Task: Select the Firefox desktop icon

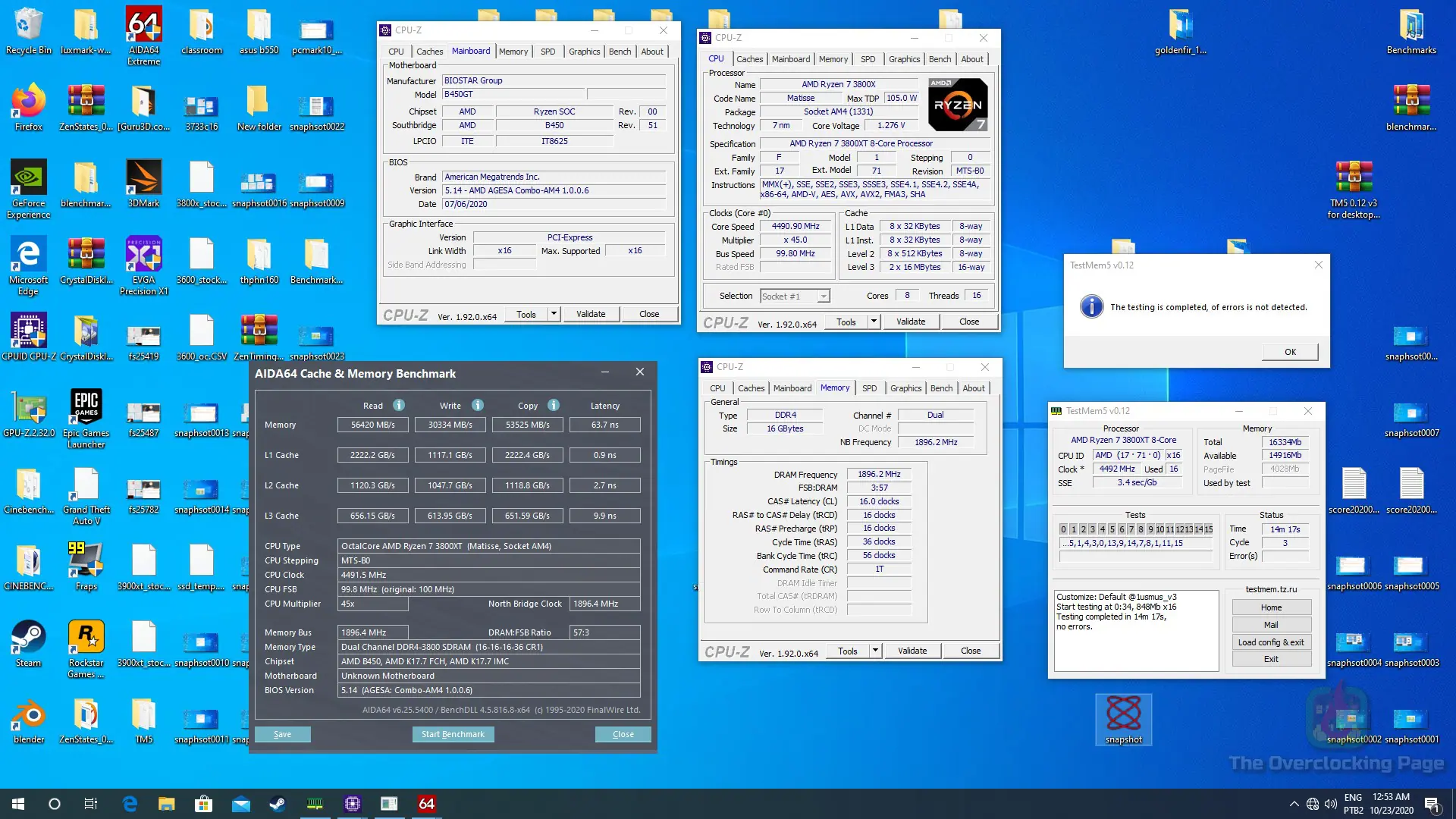Action: (28, 108)
